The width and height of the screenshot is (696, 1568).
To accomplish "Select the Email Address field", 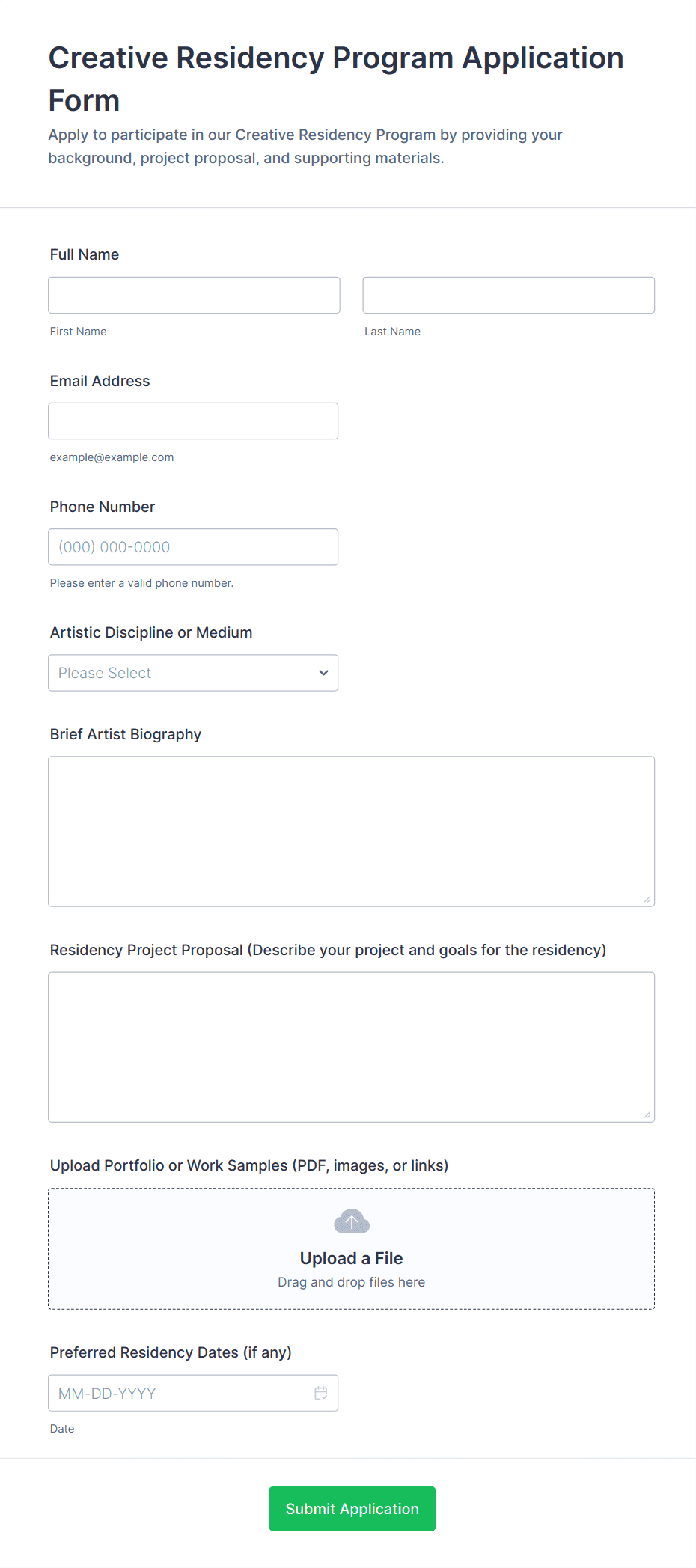I will point(193,421).
